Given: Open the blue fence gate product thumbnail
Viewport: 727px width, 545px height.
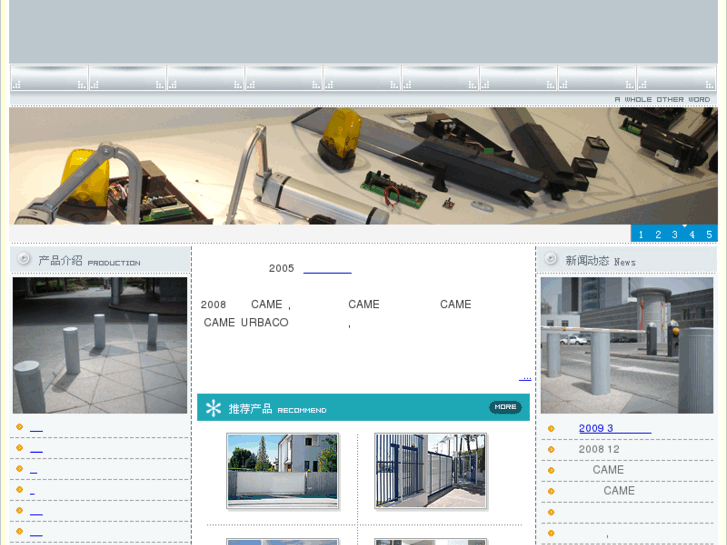Looking at the screenshot, I should click(x=430, y=471).
